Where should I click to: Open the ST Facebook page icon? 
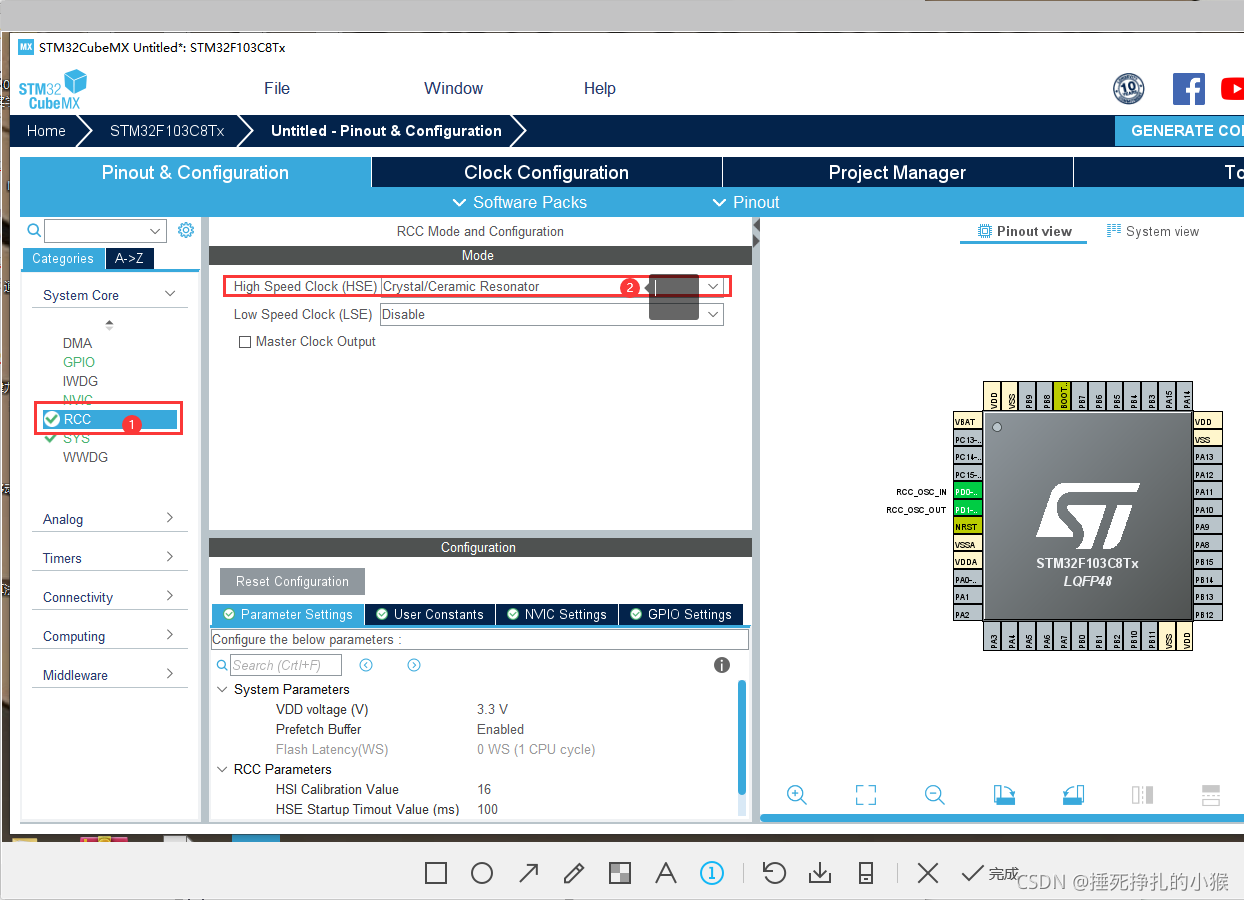coord(1189,89)
